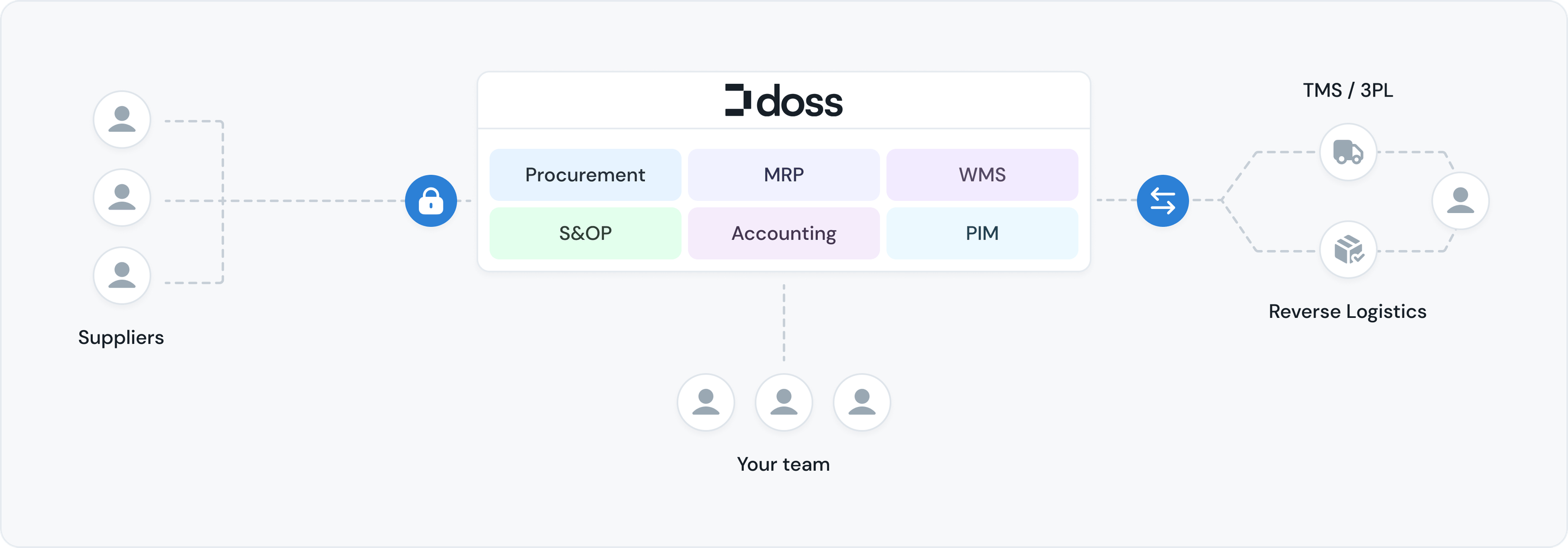
Task: Click the customer avatar beside the truck
Action: pyautogui.click(x=1460, y=201)
